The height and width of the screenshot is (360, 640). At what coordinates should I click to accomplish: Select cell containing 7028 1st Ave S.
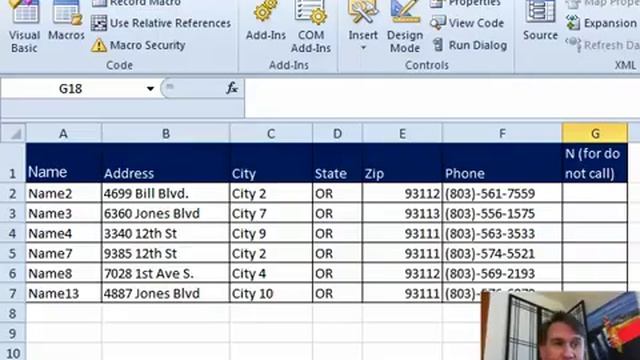[x=166, y=273]
